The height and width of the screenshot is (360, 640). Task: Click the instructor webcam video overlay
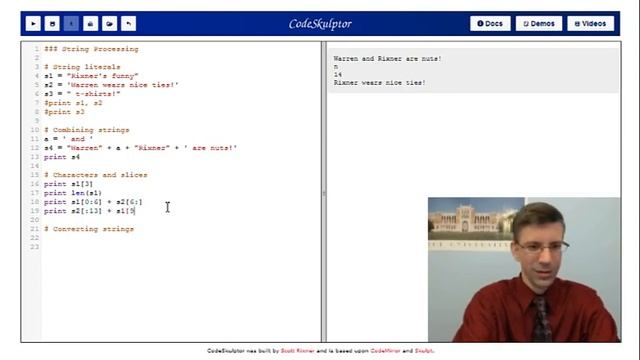click(x=524, y=270)
